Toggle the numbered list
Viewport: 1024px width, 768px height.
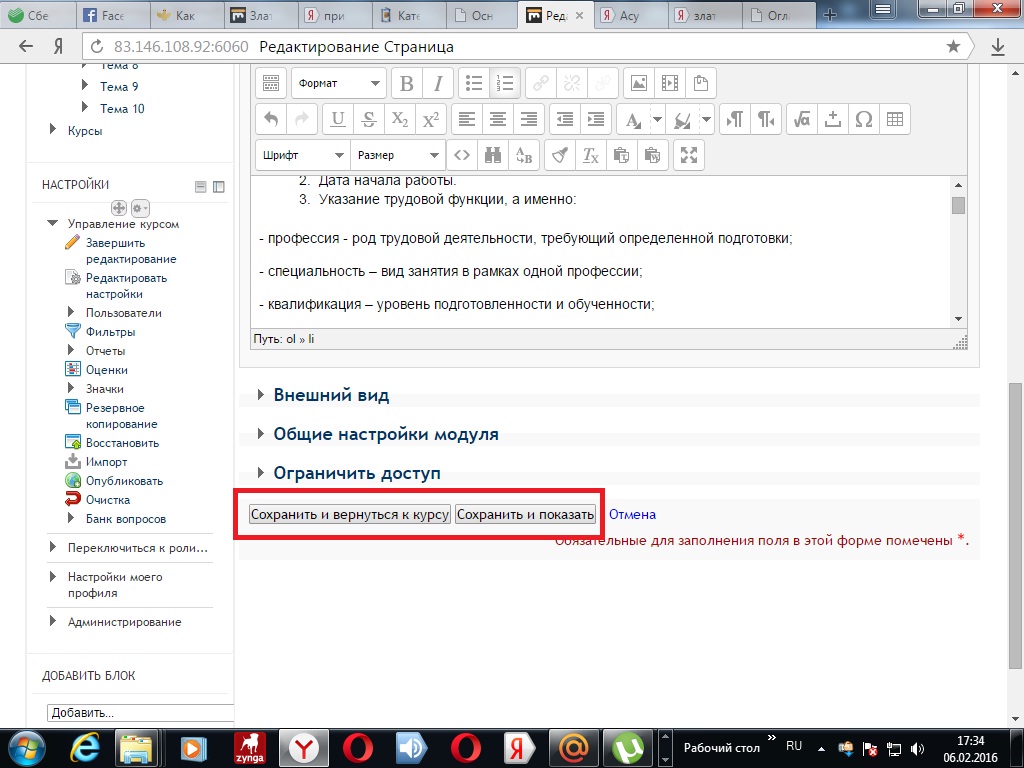[x=505, y=83]
